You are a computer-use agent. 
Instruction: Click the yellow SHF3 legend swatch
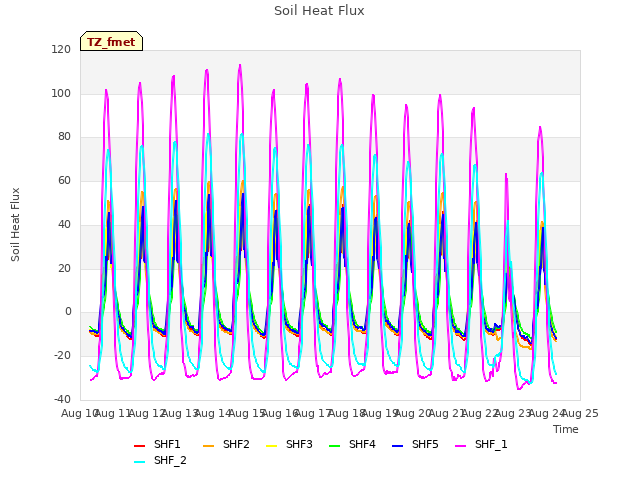[271, 446]
